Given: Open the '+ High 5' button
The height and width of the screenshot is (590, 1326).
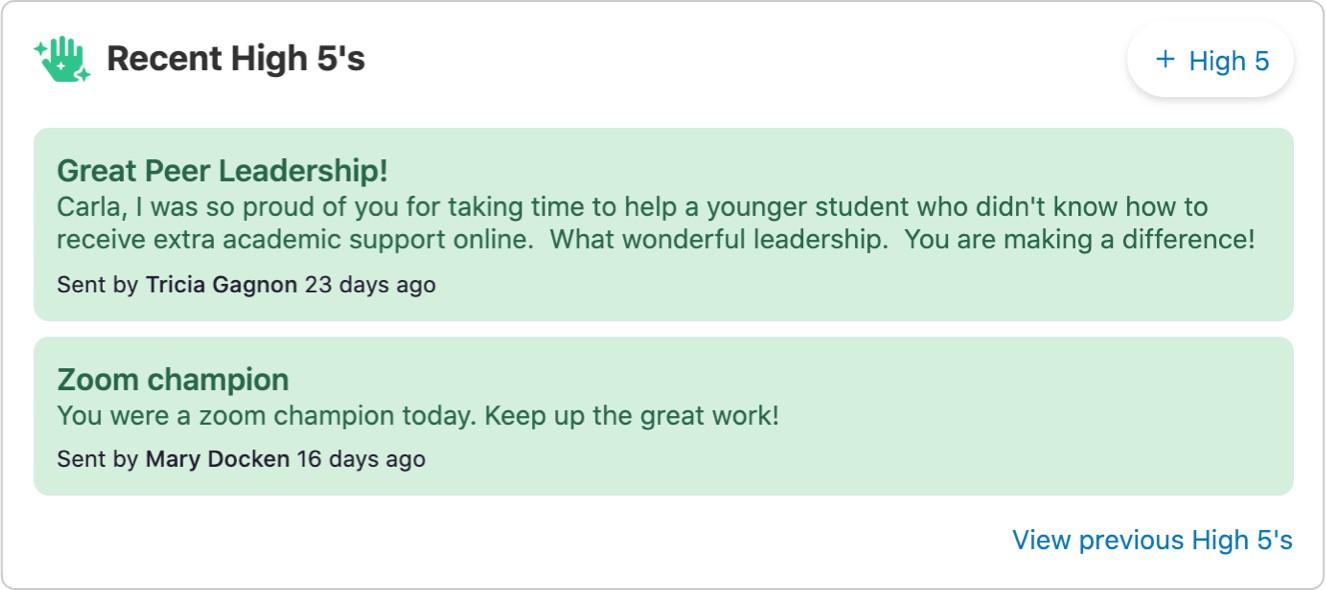Looking at the screenshot, I should (x=1209, y=60).
